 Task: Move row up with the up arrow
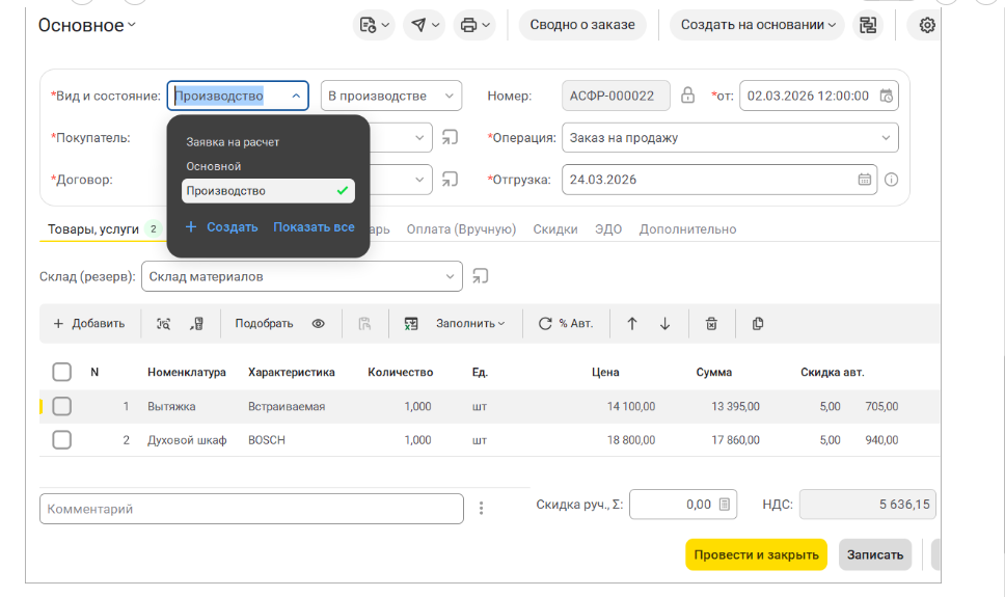[x=632, y=324]
